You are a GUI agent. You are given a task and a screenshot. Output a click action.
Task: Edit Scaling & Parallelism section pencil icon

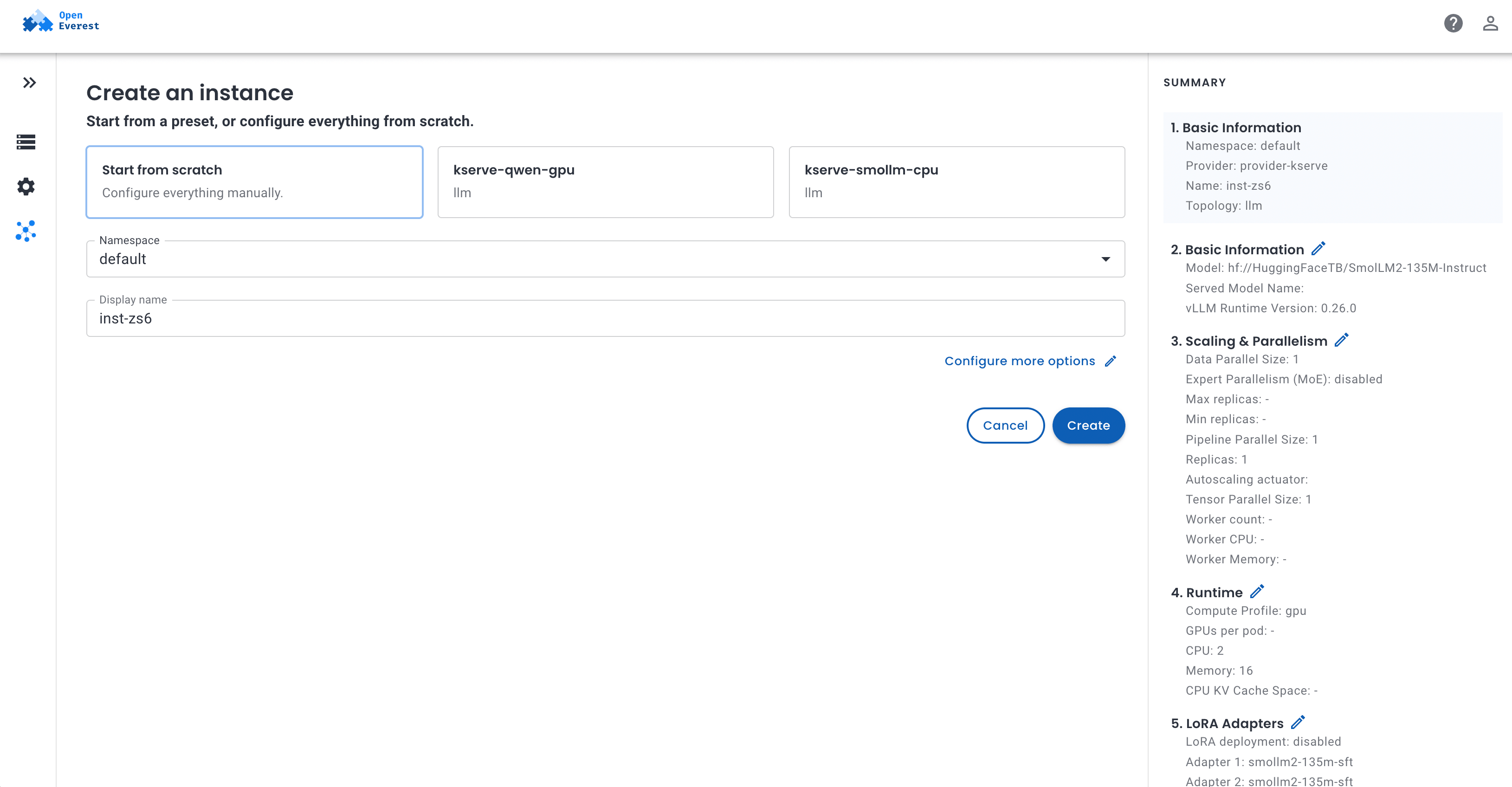coord(1341,341)
